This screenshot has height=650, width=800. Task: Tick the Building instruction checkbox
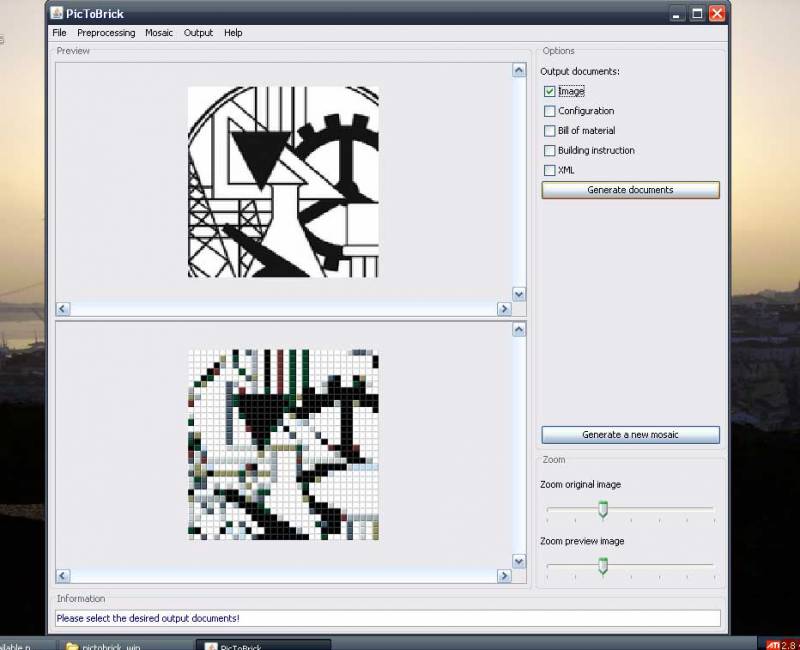[x=549, y=151]
